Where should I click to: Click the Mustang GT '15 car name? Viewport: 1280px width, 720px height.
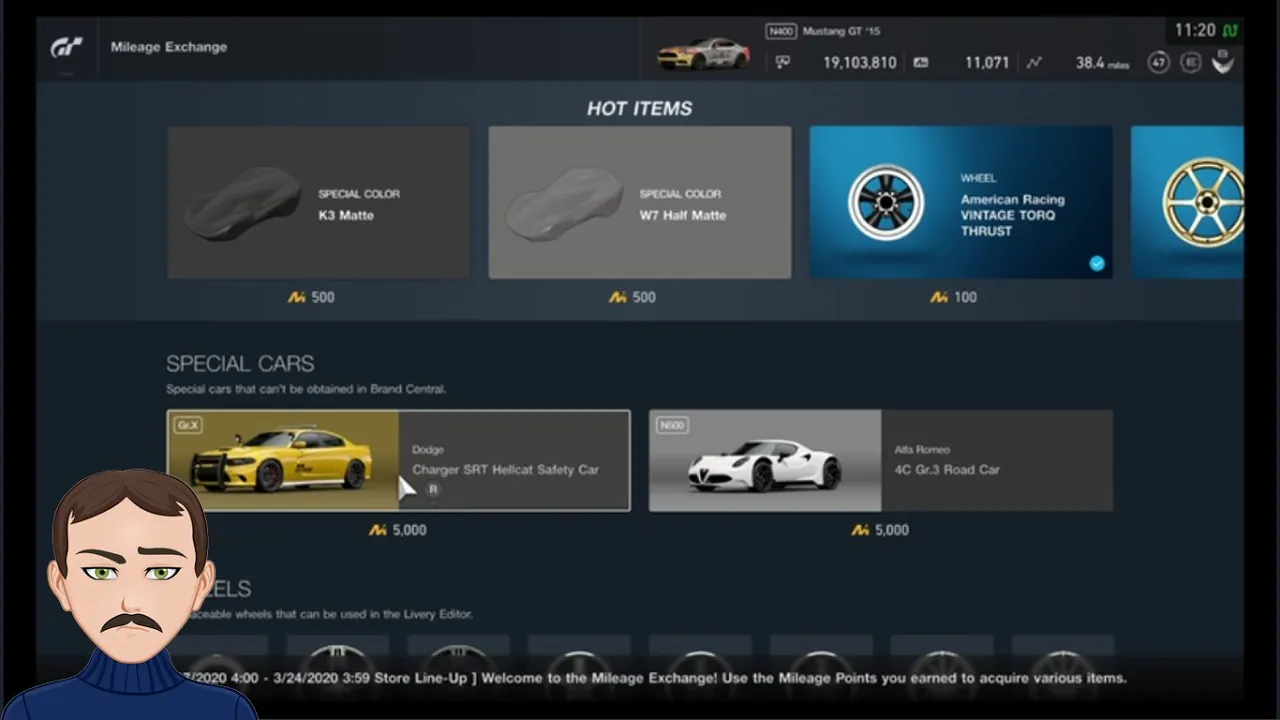[x=841, y=31]
